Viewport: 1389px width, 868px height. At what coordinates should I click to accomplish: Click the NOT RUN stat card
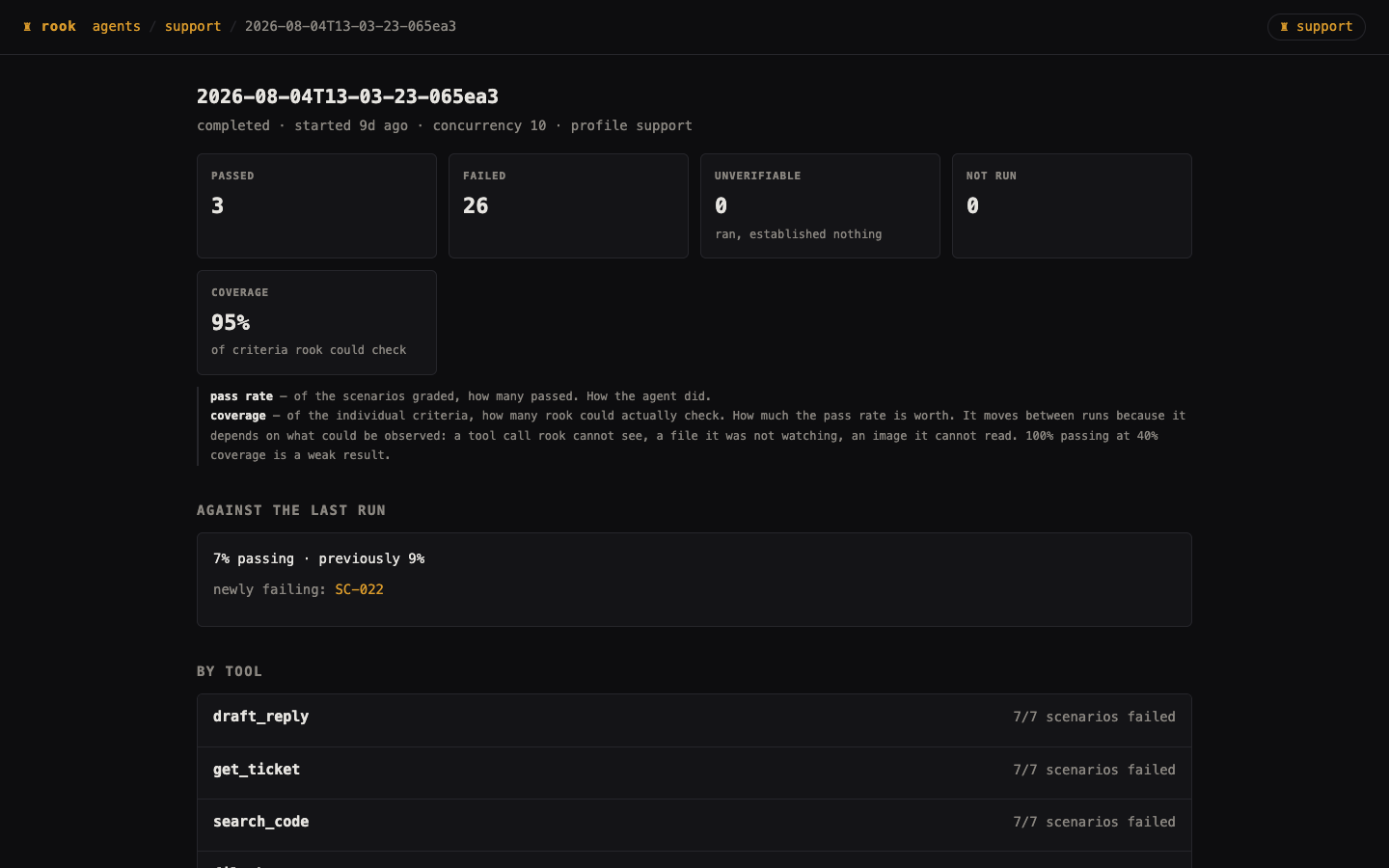[x=1072, y=205]
